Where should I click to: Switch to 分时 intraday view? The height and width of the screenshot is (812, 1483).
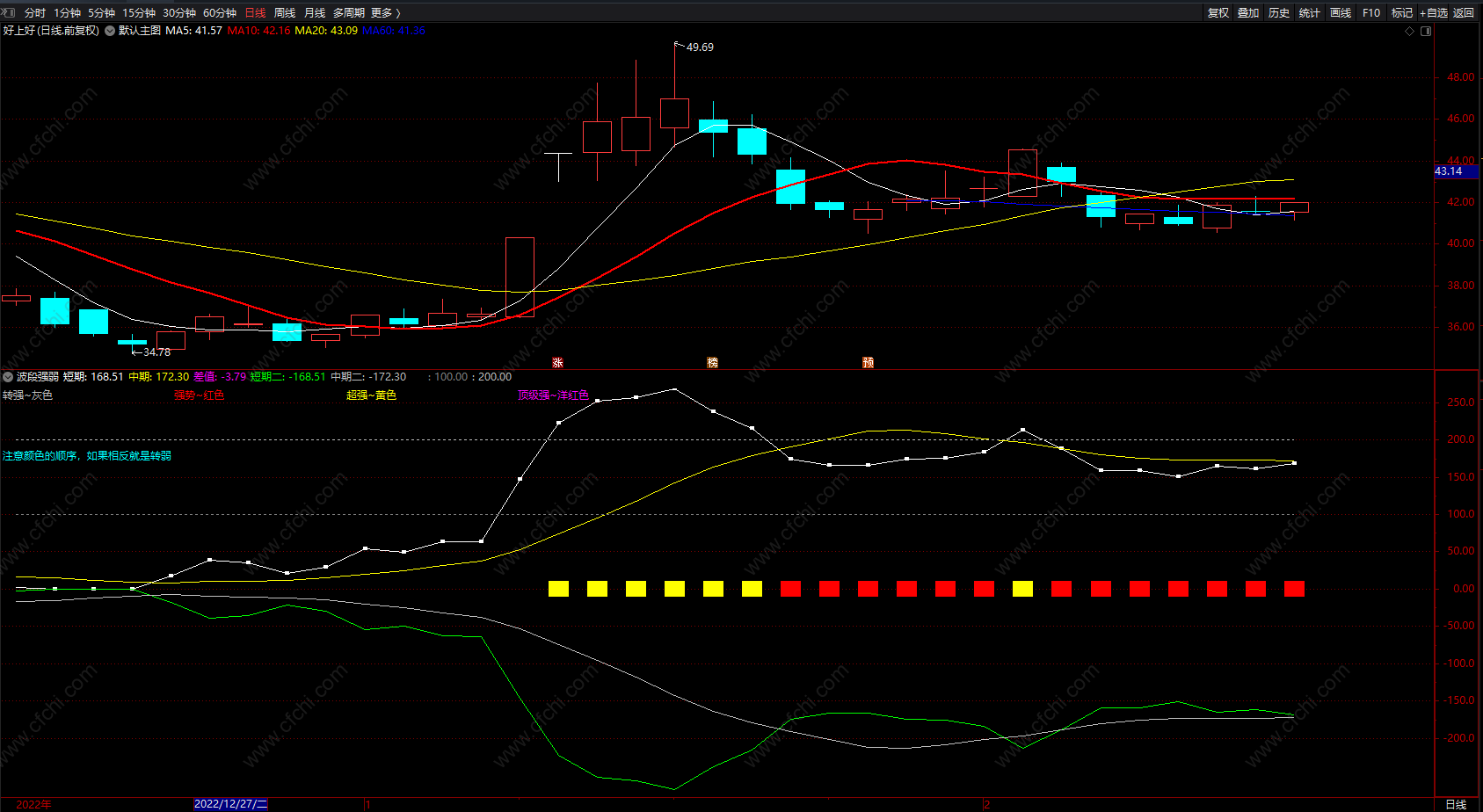point(35,13)
